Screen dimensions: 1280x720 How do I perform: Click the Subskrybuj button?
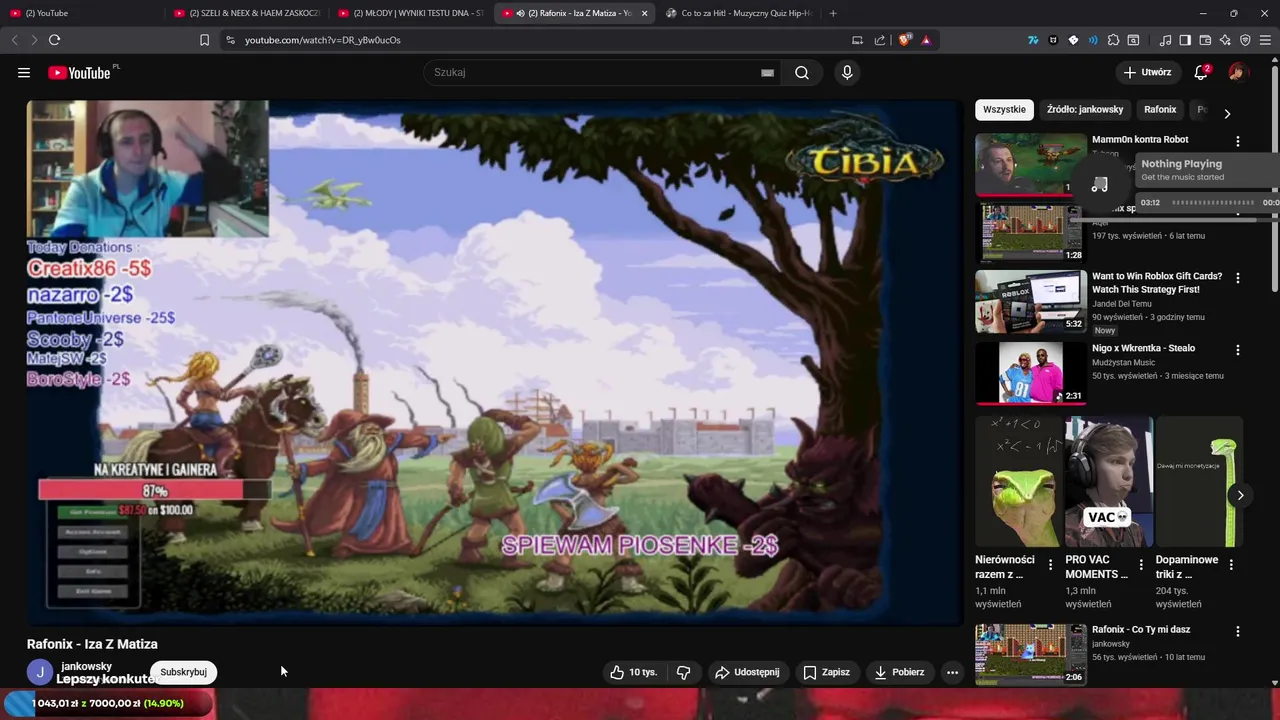pos(183,672)
